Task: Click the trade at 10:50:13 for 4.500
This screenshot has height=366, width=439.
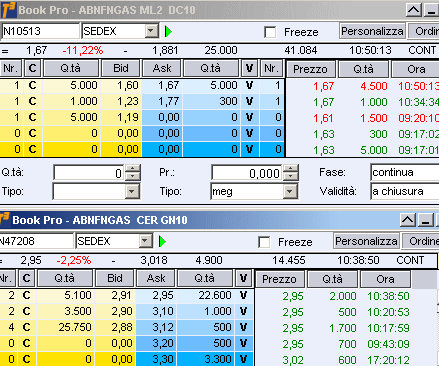Action: (x=363, y=86)
